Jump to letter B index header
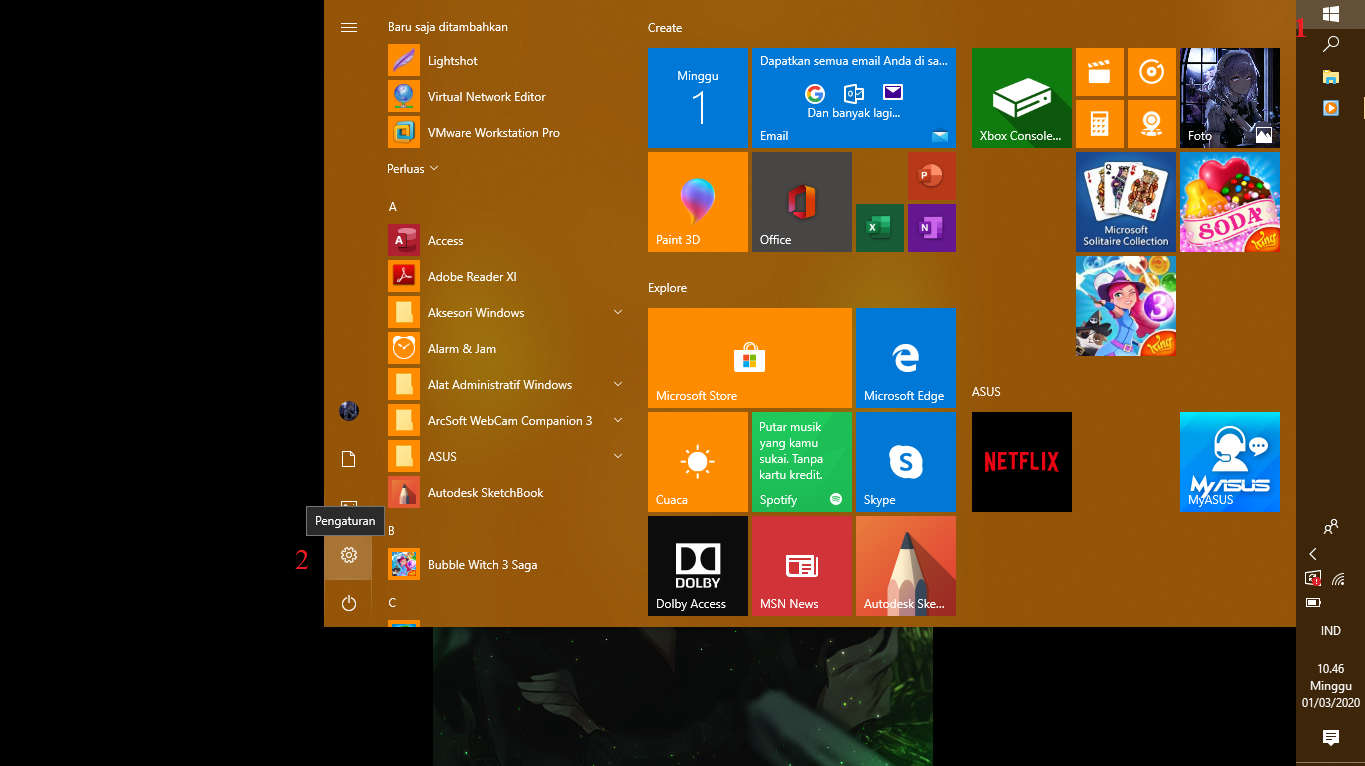The width and height of the screenshot is (1365, 766). (392, 531)
